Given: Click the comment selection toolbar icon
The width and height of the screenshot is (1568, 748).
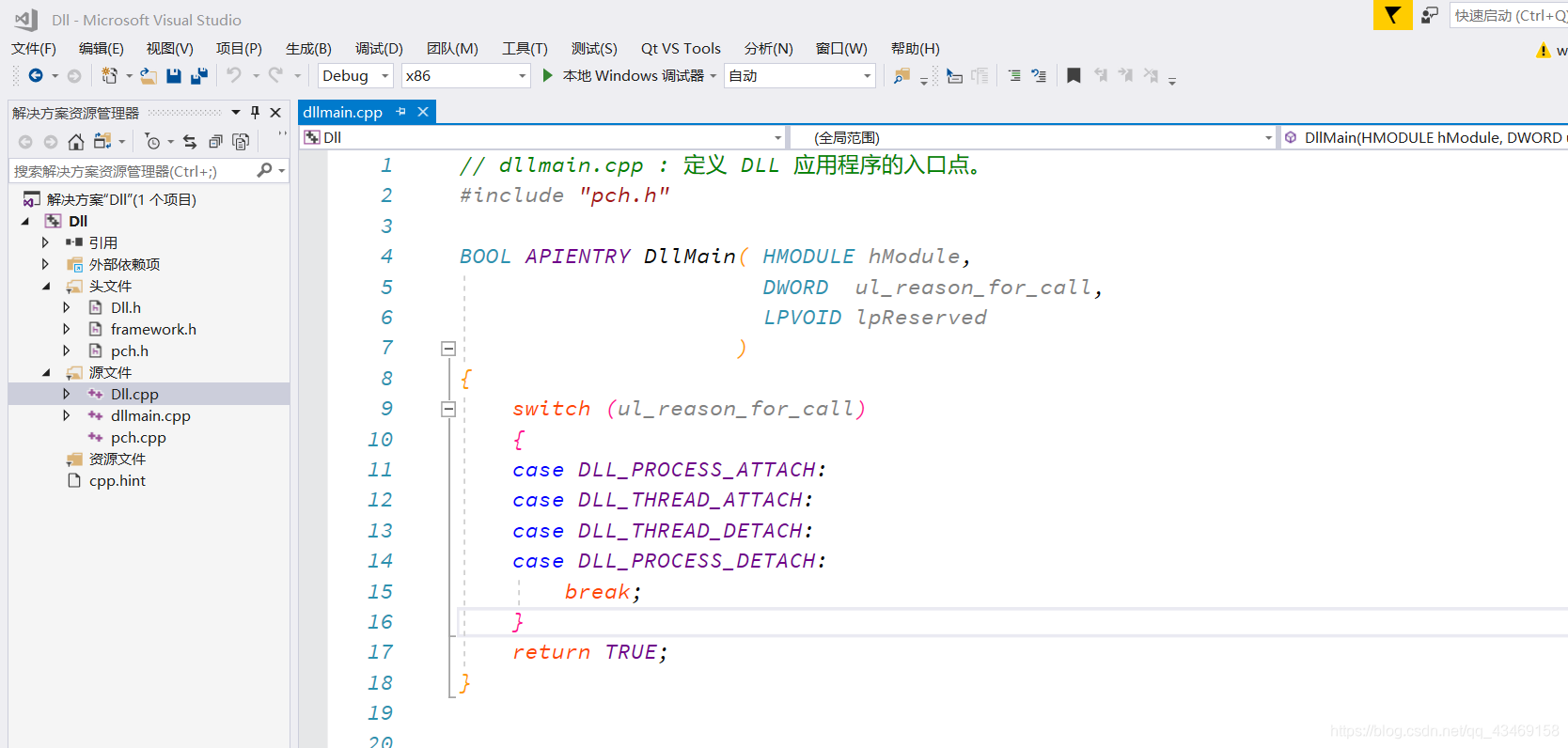Looking at the screenshot, I should click(1014, 75).
